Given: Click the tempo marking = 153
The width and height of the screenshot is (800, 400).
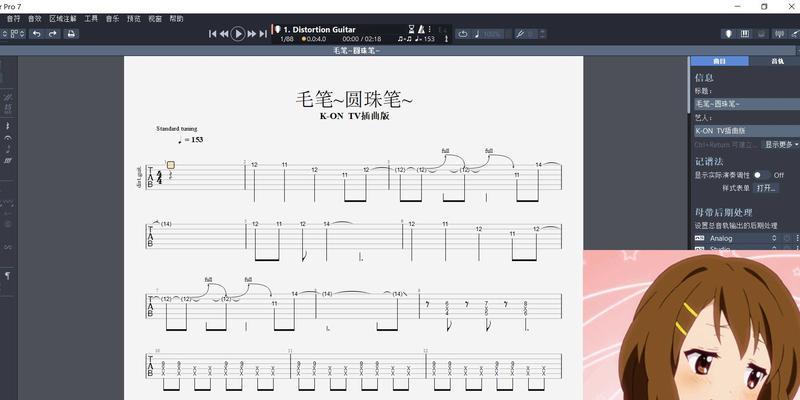Looking at the screenshot, I should pos(191,140).
